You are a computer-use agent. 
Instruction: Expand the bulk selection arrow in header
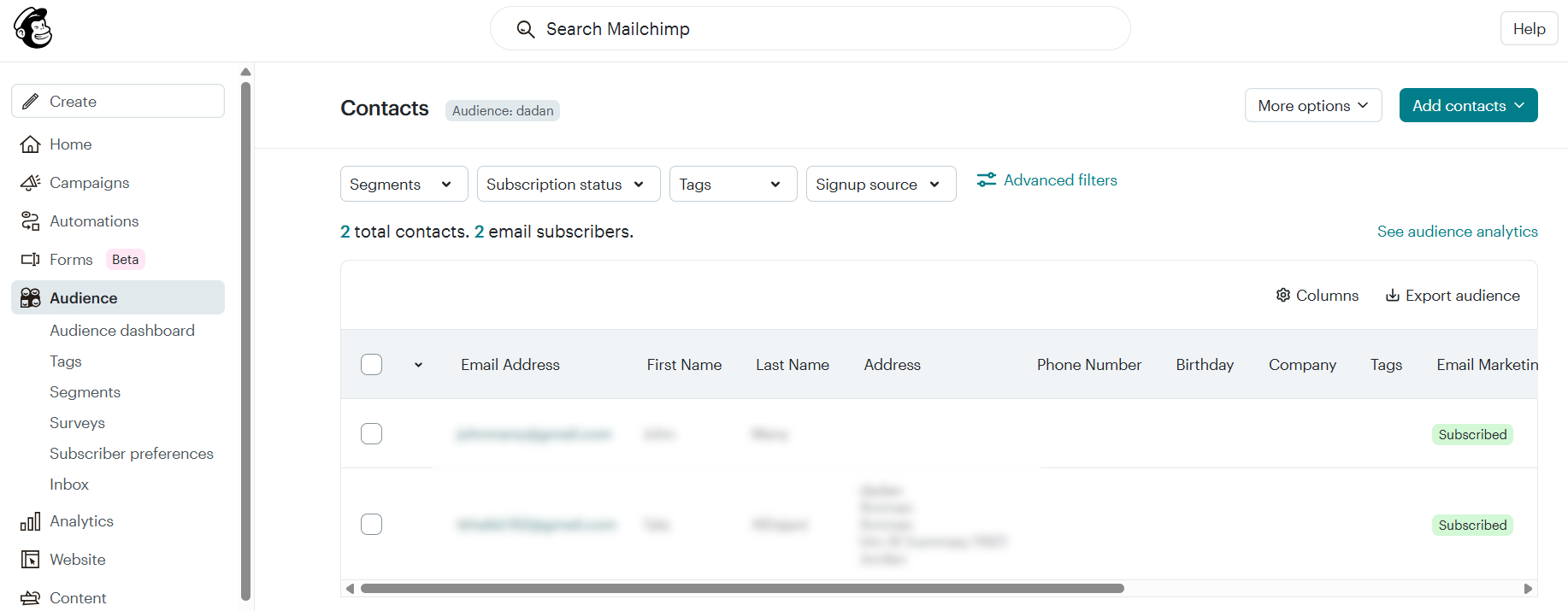click(418, 365)
